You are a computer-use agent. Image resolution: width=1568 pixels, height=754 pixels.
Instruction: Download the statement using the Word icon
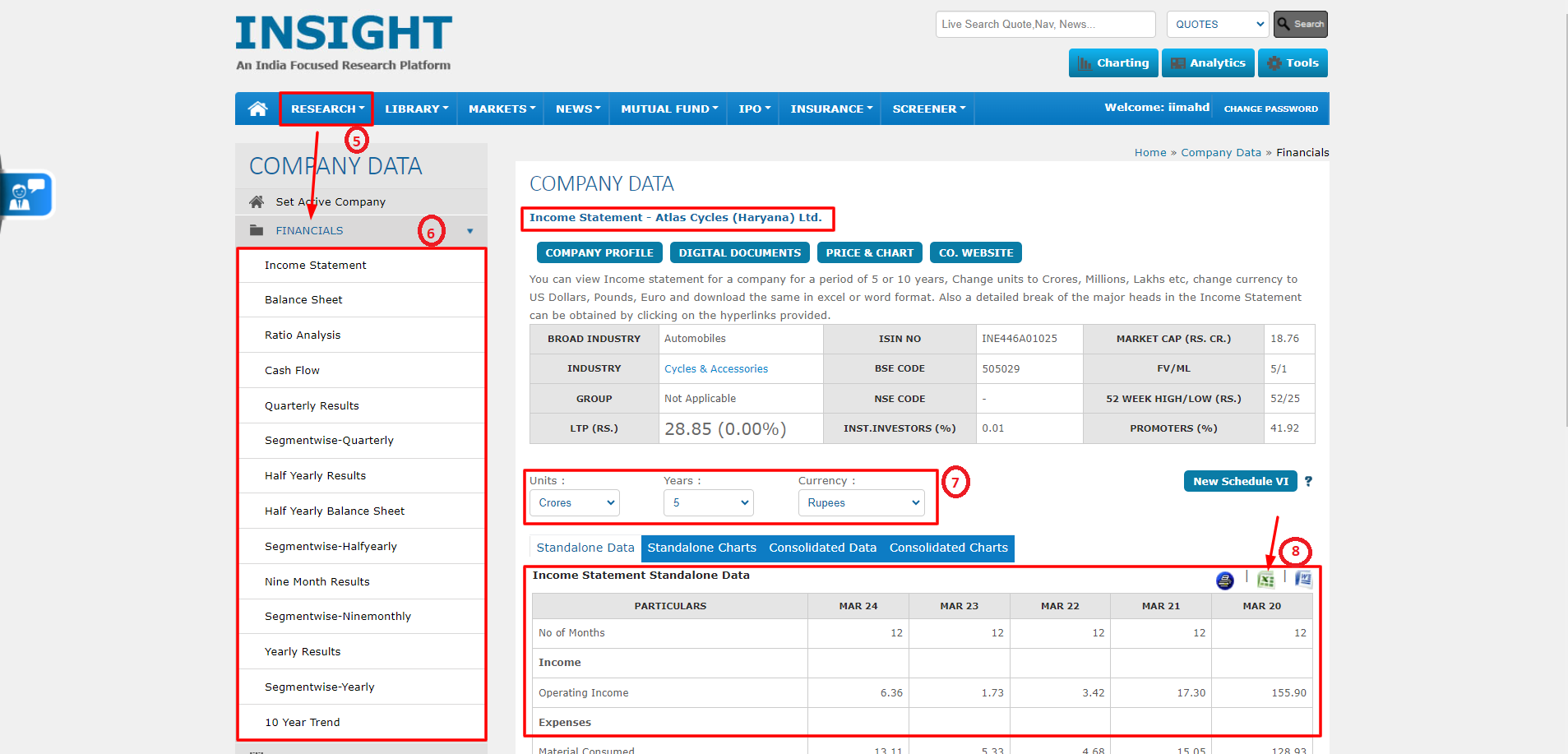pyautogui.click(x=1302, y=579)
